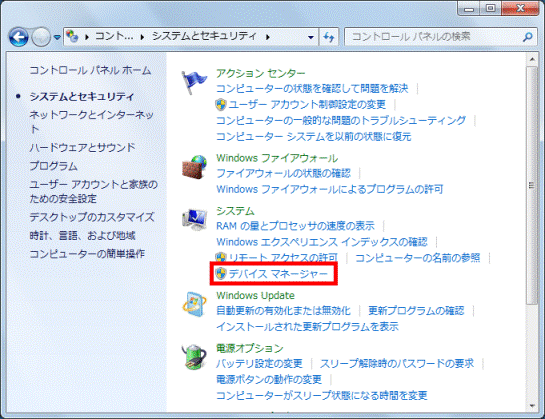Click the Back navigation arrow button
This screenshot has height=419, width=545.
[18, 37]
